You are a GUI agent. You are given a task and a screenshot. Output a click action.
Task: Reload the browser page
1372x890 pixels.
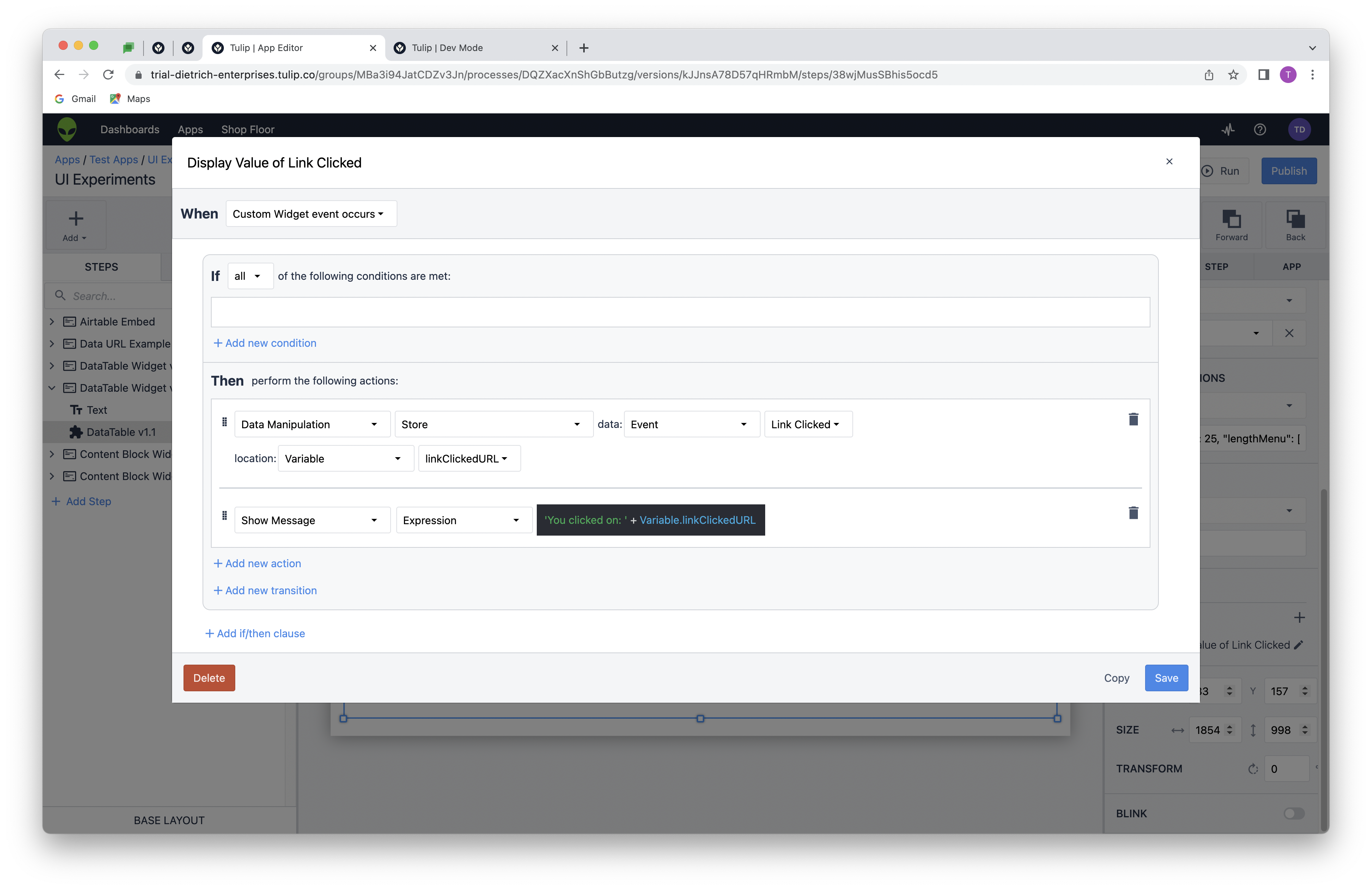click(108, 74)
